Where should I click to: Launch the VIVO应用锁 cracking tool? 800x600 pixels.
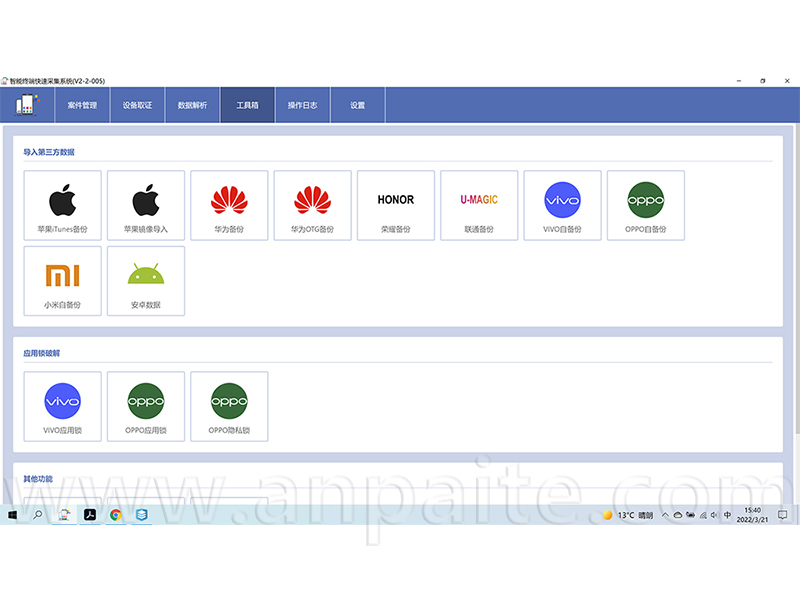[x=63, y=406]
